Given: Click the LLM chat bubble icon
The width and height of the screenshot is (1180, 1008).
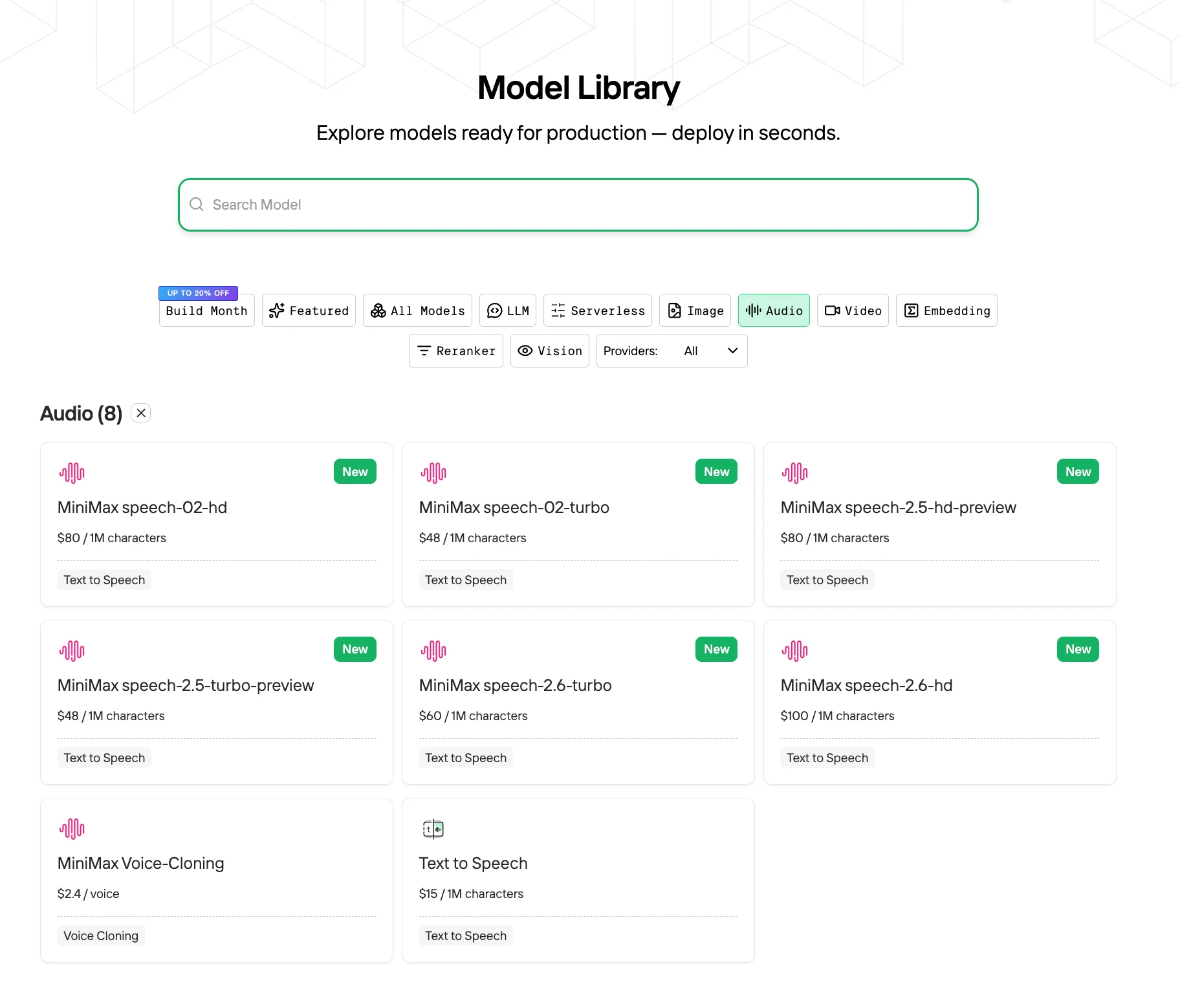Looking at the screenshot, I should pyautogui.click(x=494, y=311).
